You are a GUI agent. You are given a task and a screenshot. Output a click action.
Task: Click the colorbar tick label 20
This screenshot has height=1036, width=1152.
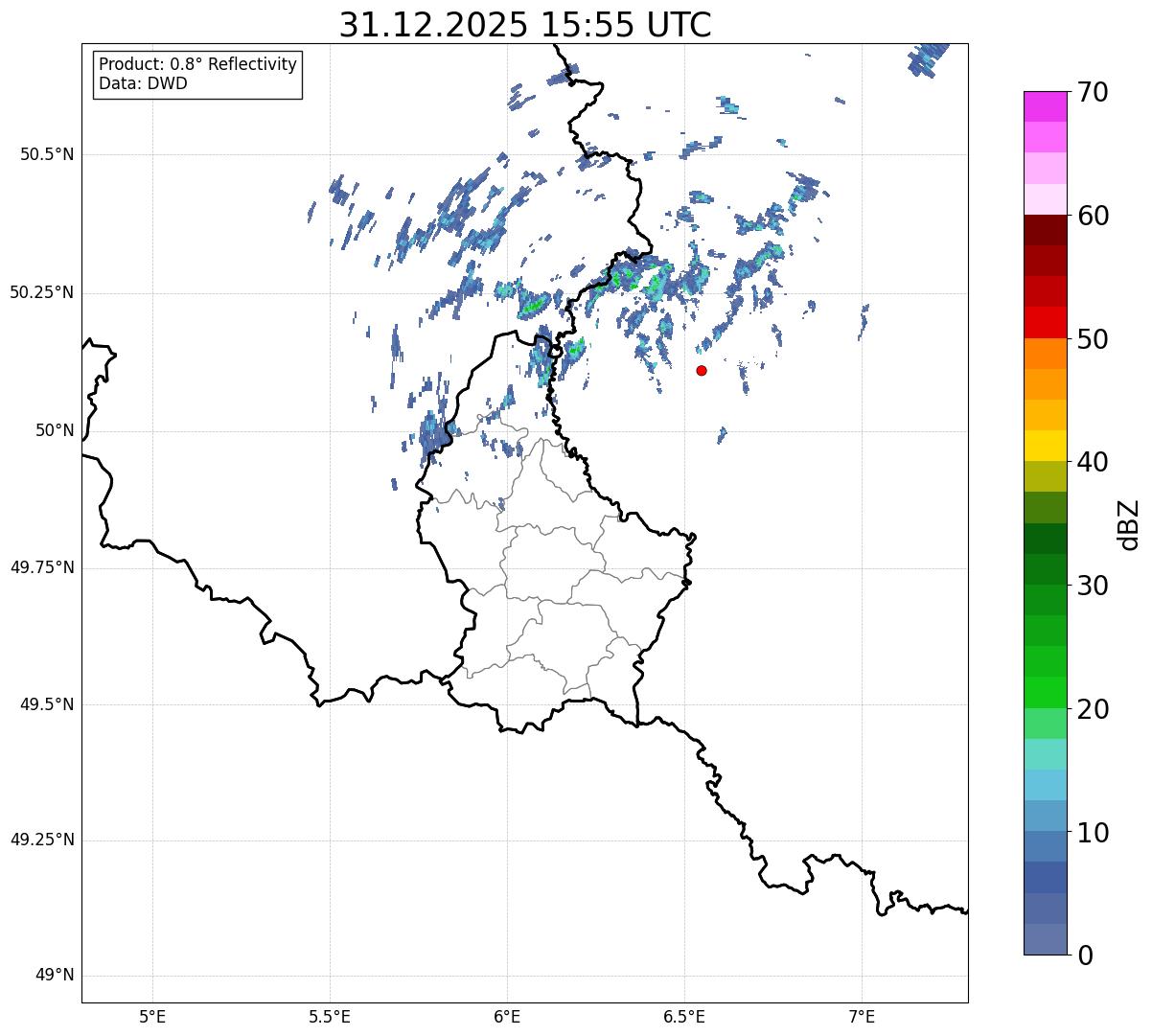(1092, 709)
